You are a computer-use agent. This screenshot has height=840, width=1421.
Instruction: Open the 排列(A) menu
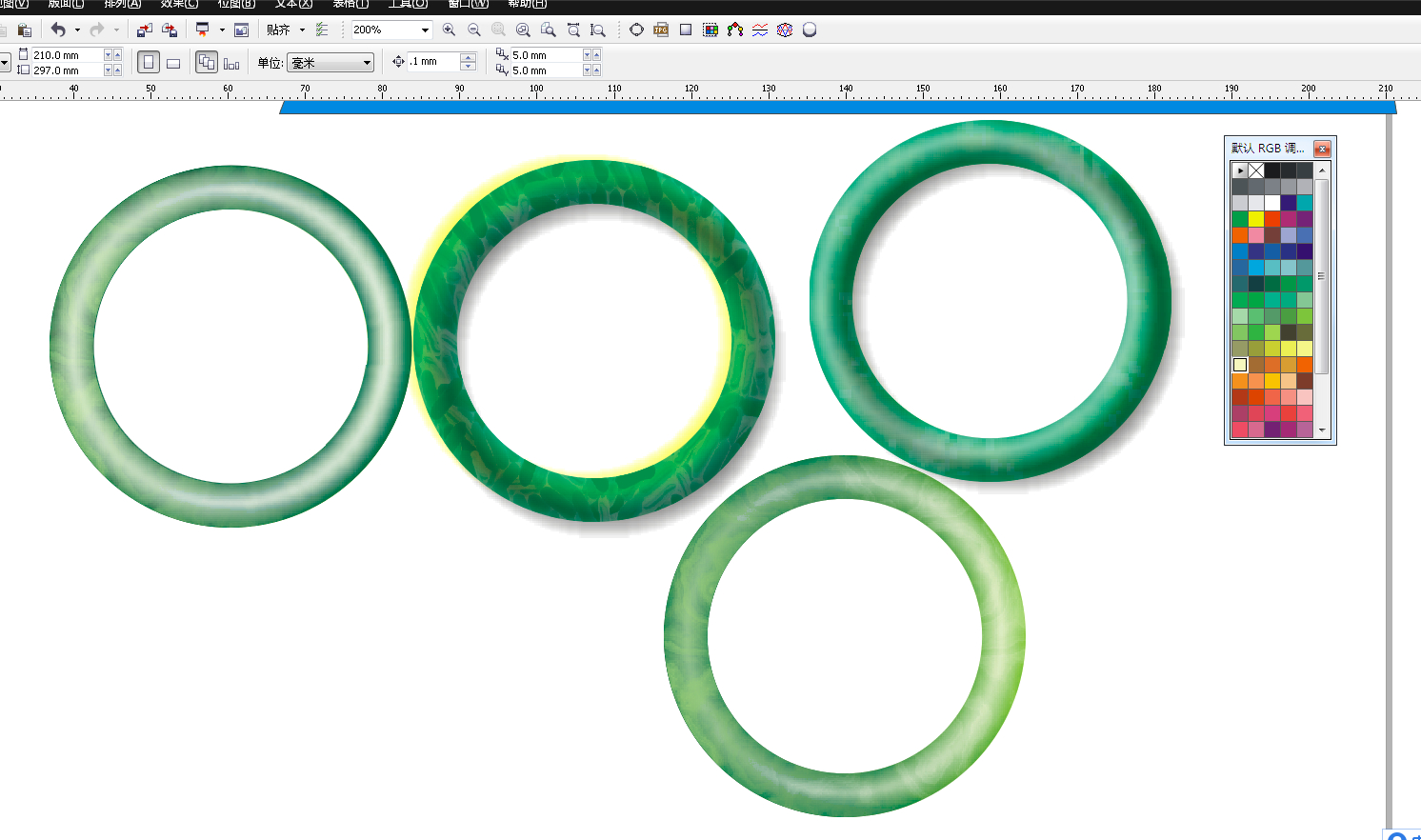point(123,5)
